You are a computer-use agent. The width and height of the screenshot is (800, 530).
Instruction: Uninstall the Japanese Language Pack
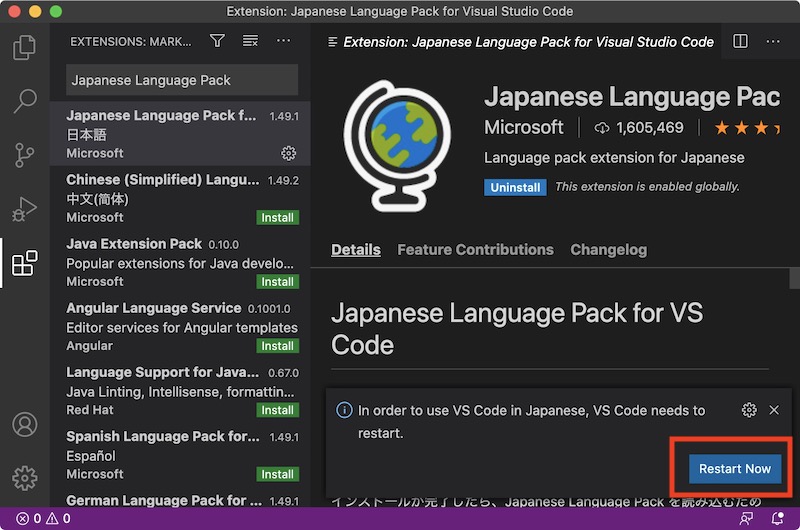tap(515, 188)
